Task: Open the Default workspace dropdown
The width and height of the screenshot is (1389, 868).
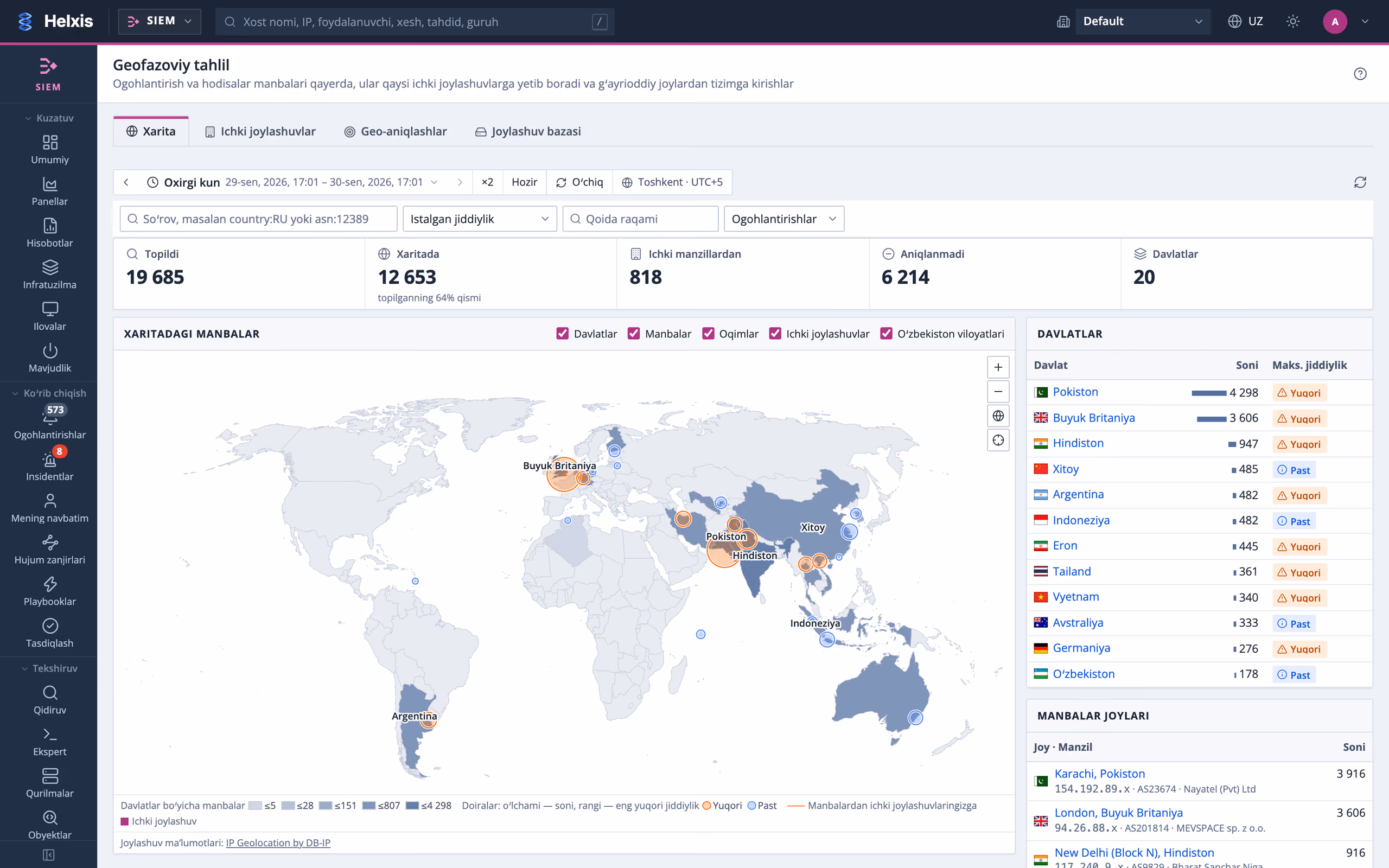Action: pyautogui.click(x=1142, y=21)
